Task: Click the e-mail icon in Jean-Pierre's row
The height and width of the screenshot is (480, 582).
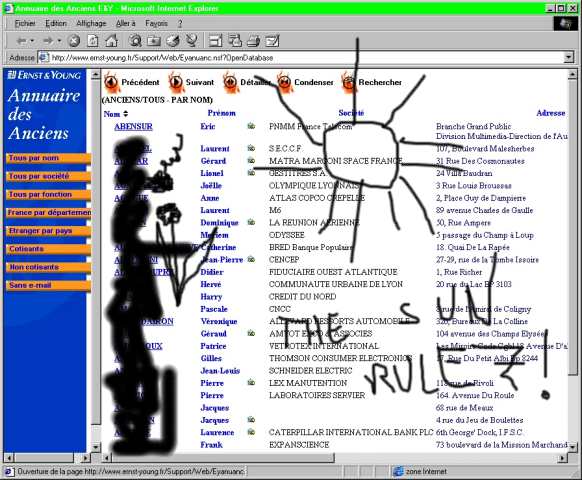Action: coord(251,259)
